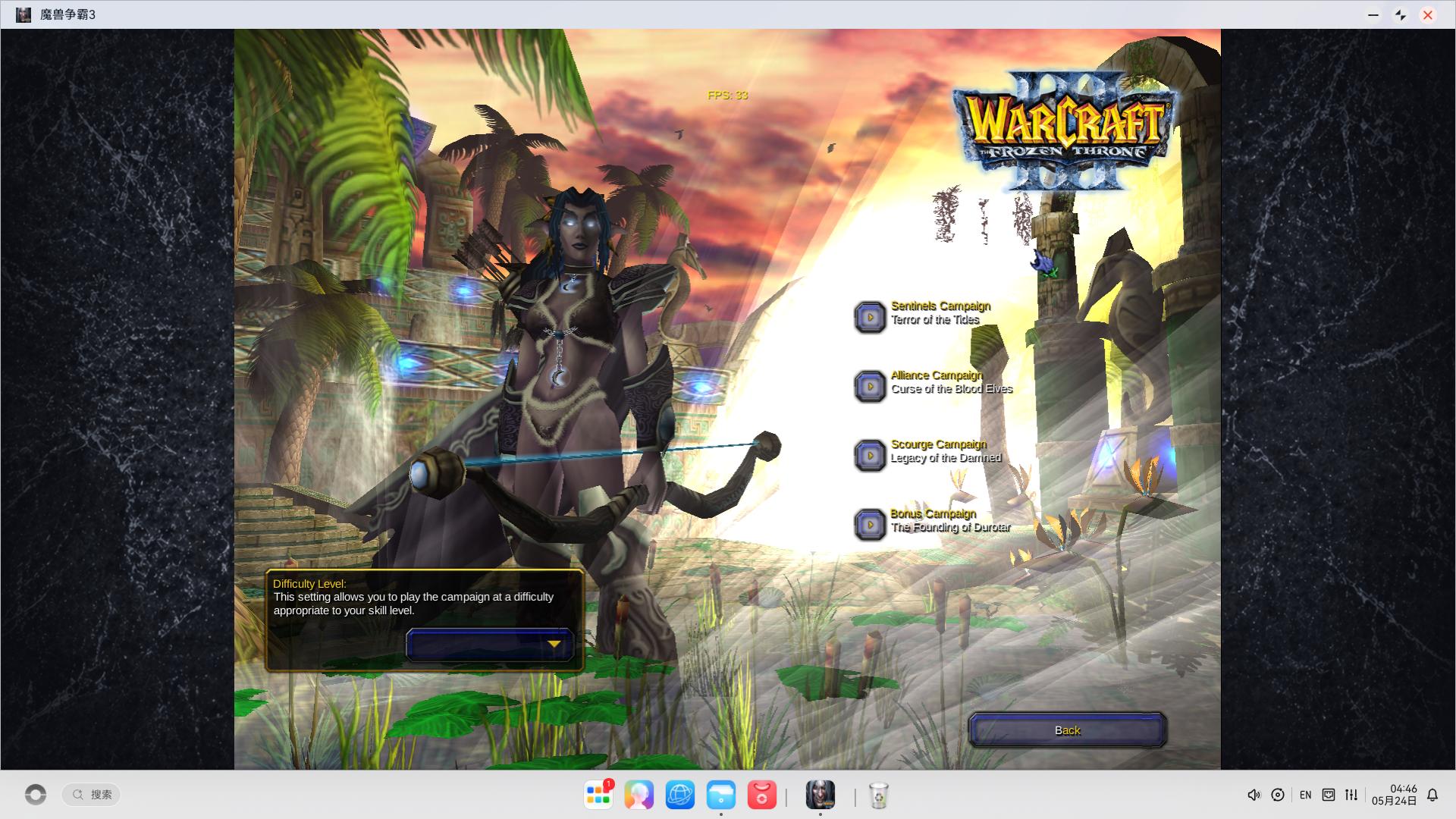
Task: Open the colorful assistant icon in dock
Action: click(x=639, y=795)
